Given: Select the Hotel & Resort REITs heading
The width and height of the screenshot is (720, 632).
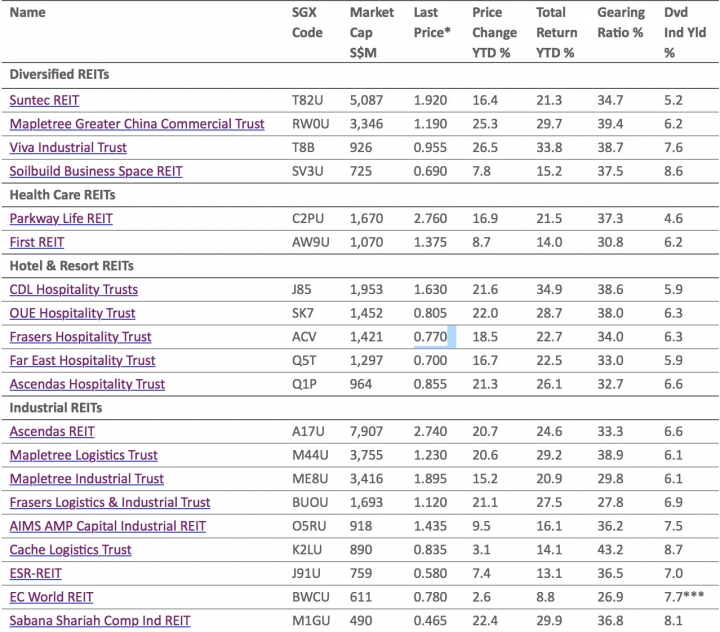Looking at the screenshot, I should [72, 266].
